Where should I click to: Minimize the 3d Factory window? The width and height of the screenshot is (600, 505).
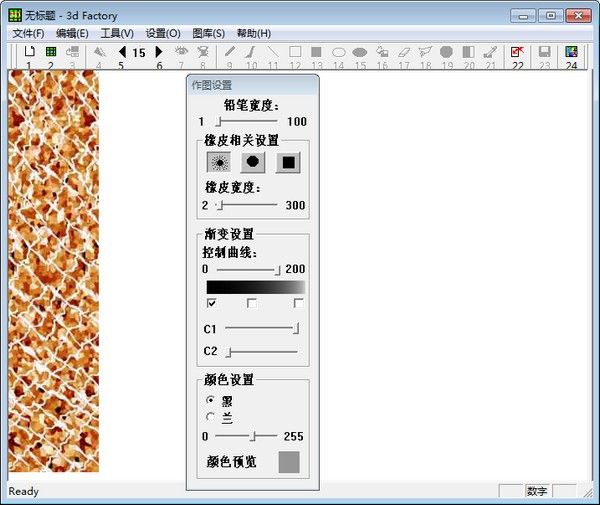point(523,16)
